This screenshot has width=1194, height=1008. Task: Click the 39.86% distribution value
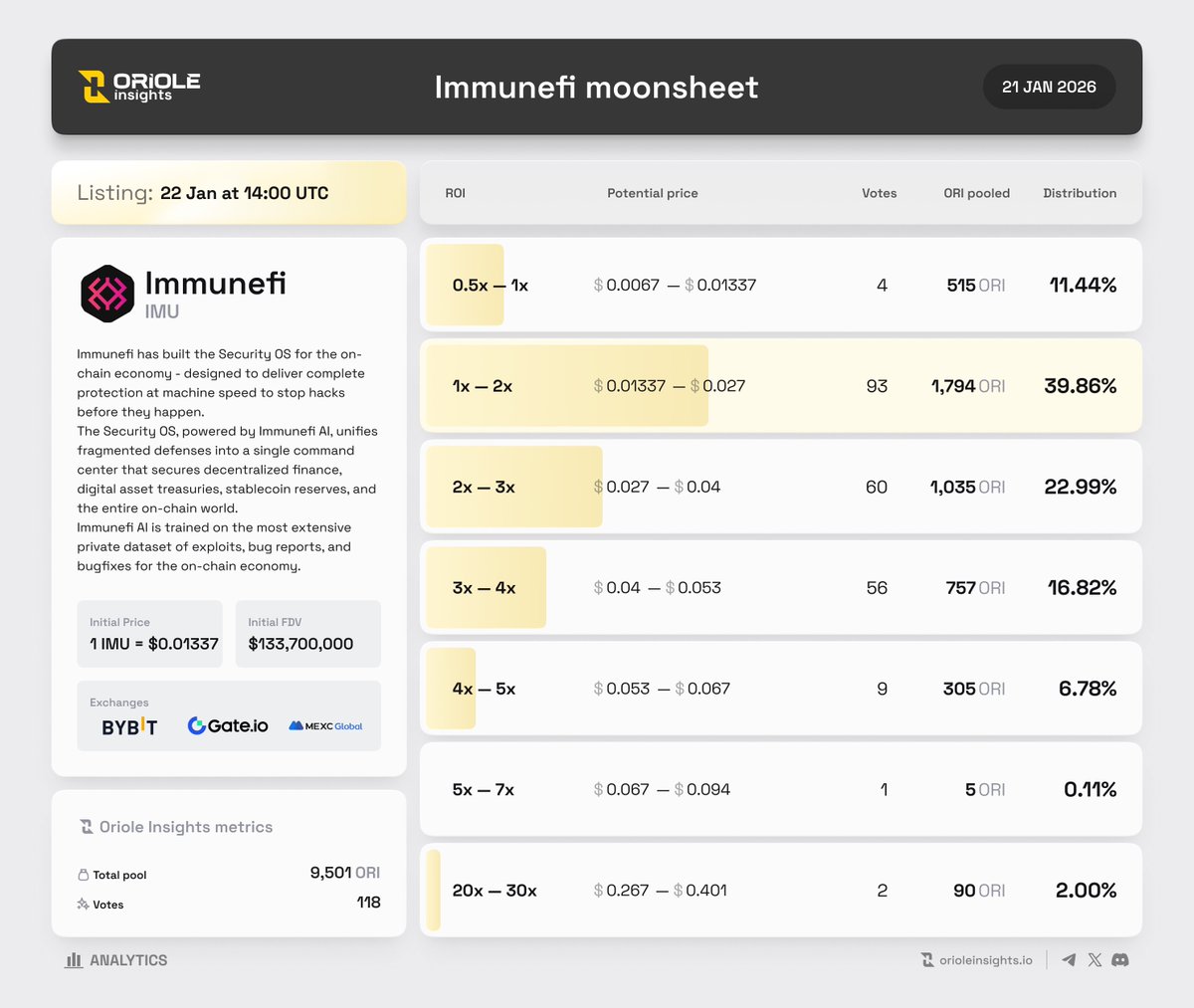pyautogui.click(x=1081, y=386)
